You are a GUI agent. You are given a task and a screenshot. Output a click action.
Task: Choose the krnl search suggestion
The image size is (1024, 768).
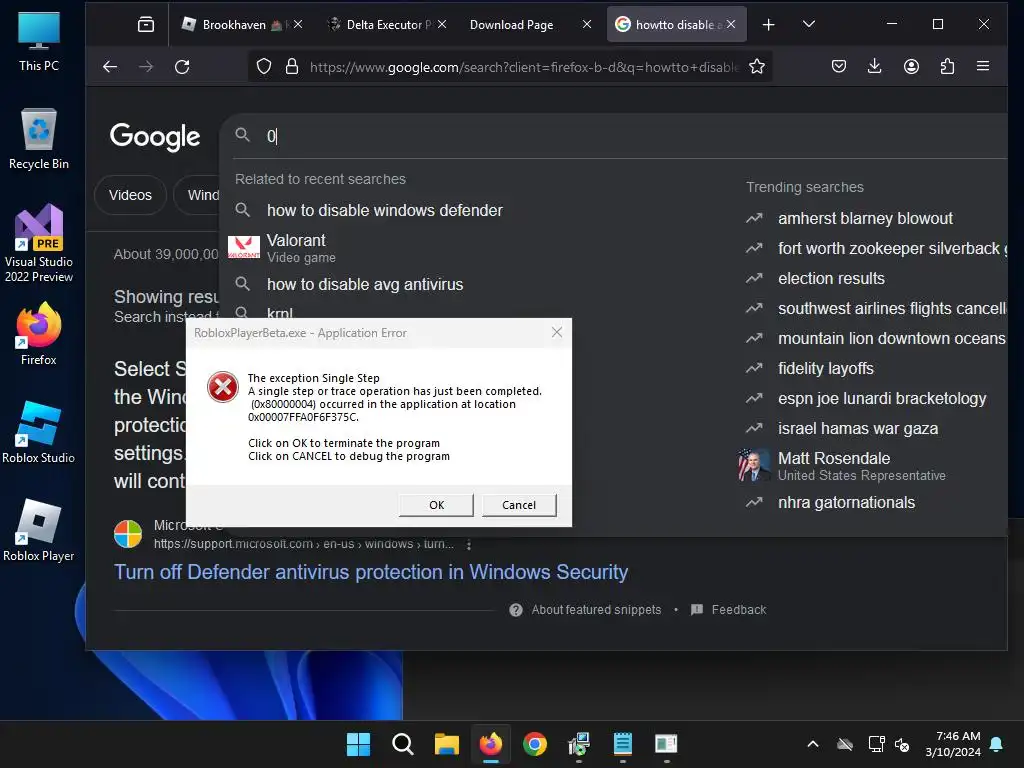pyautogui.click(x=280, y=313)
